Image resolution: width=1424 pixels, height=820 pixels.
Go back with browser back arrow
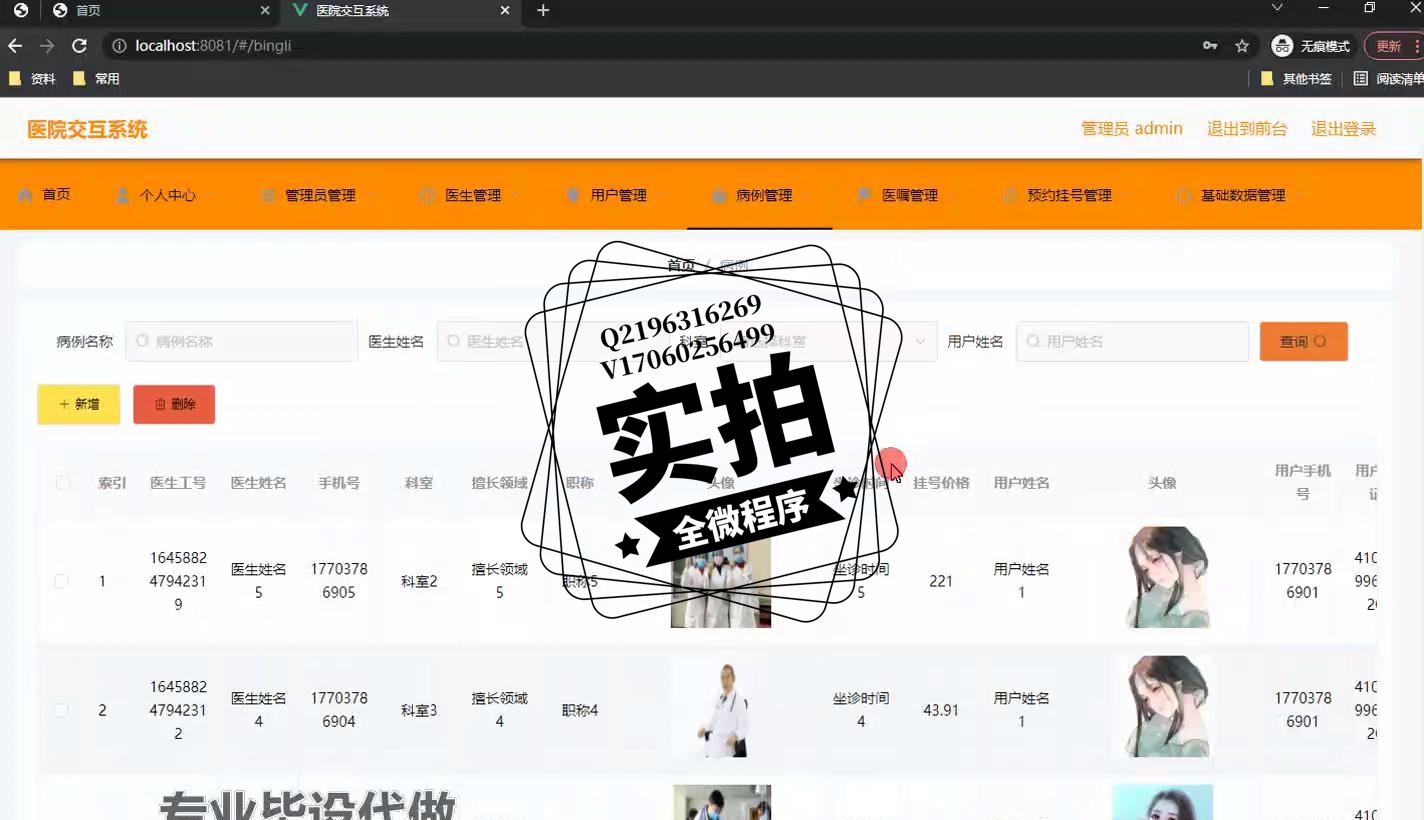click(x=15, y=46)
